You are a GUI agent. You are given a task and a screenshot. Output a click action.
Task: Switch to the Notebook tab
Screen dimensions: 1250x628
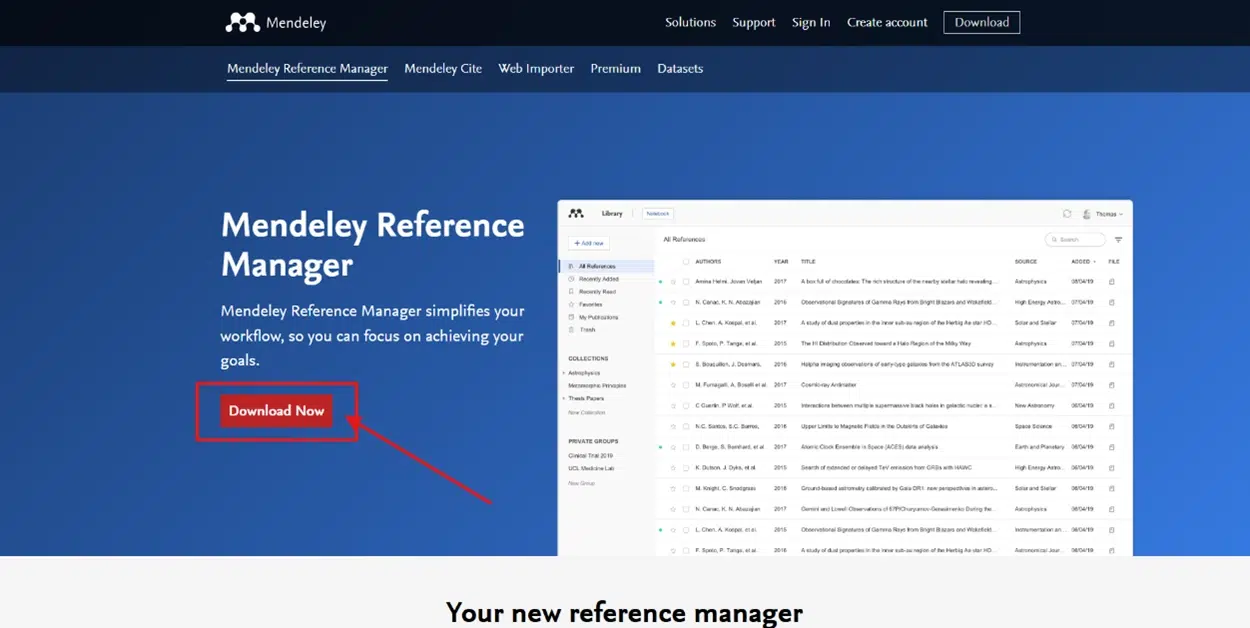(x=659, y=214)
